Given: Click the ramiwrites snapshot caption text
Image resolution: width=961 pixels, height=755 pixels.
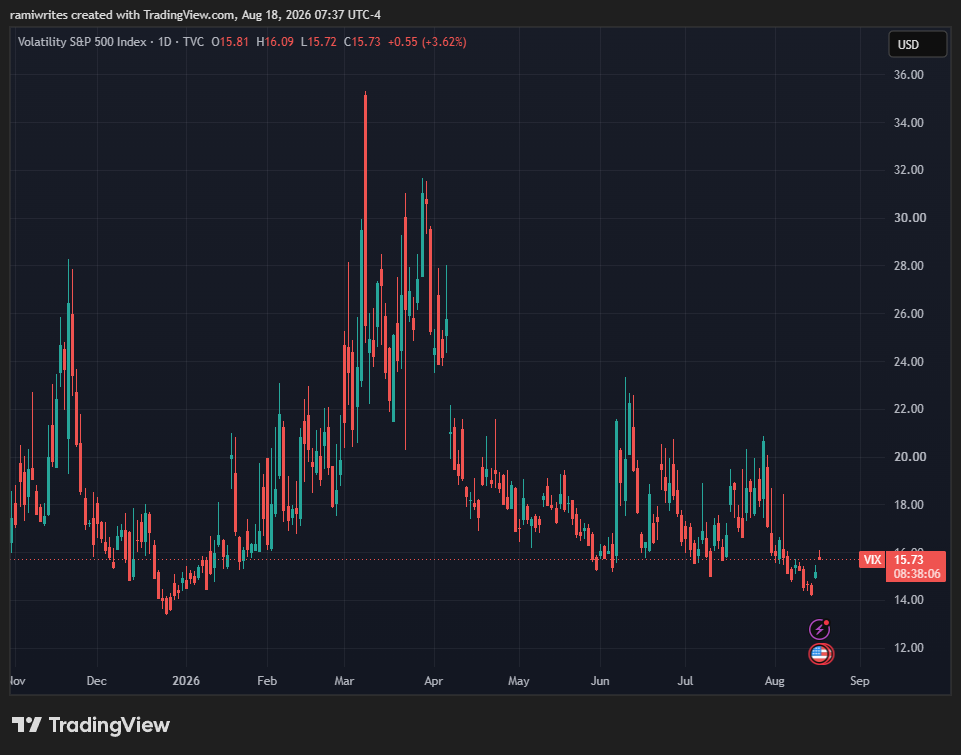Looking at the screenshot, I should [x=196, y=14].
